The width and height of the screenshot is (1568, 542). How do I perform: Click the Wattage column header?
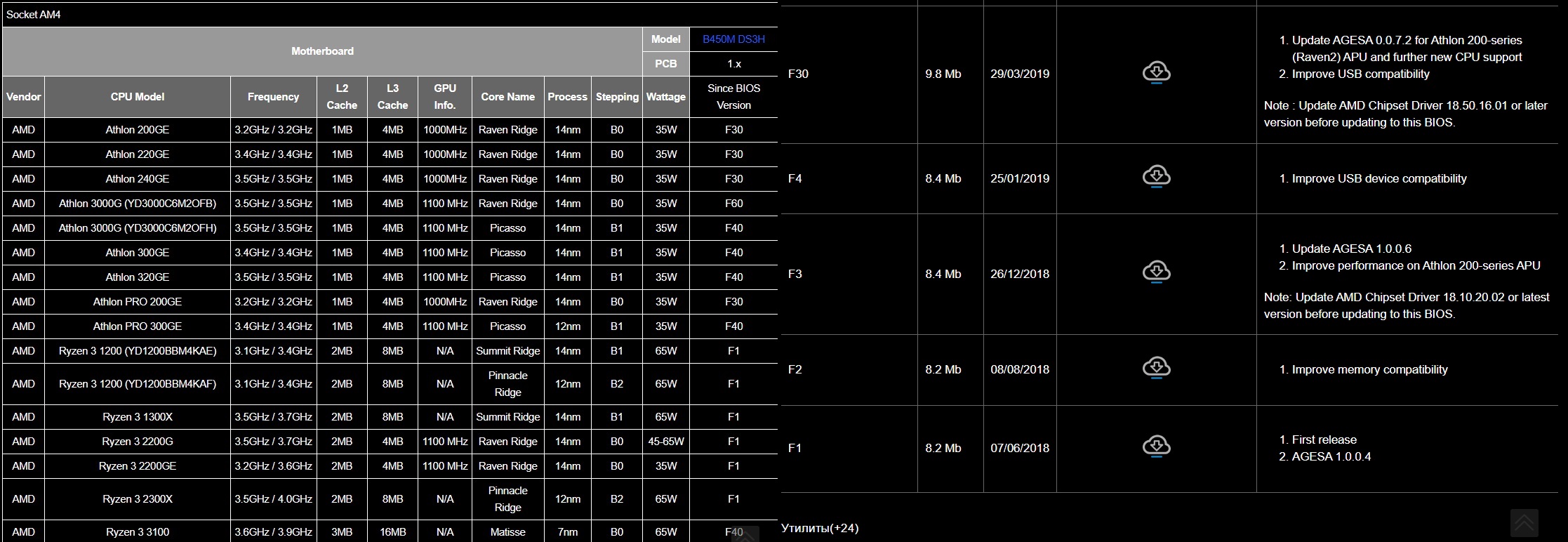[666, 97]
